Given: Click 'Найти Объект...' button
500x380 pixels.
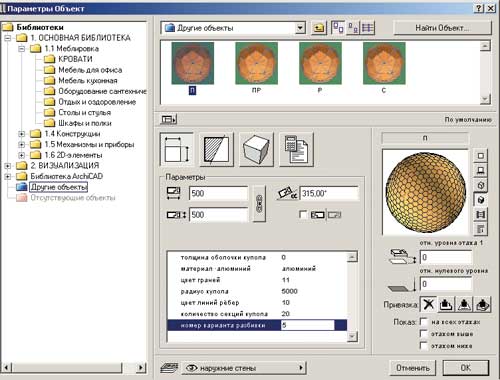Looking at the screenshot, I should point(442,28).
